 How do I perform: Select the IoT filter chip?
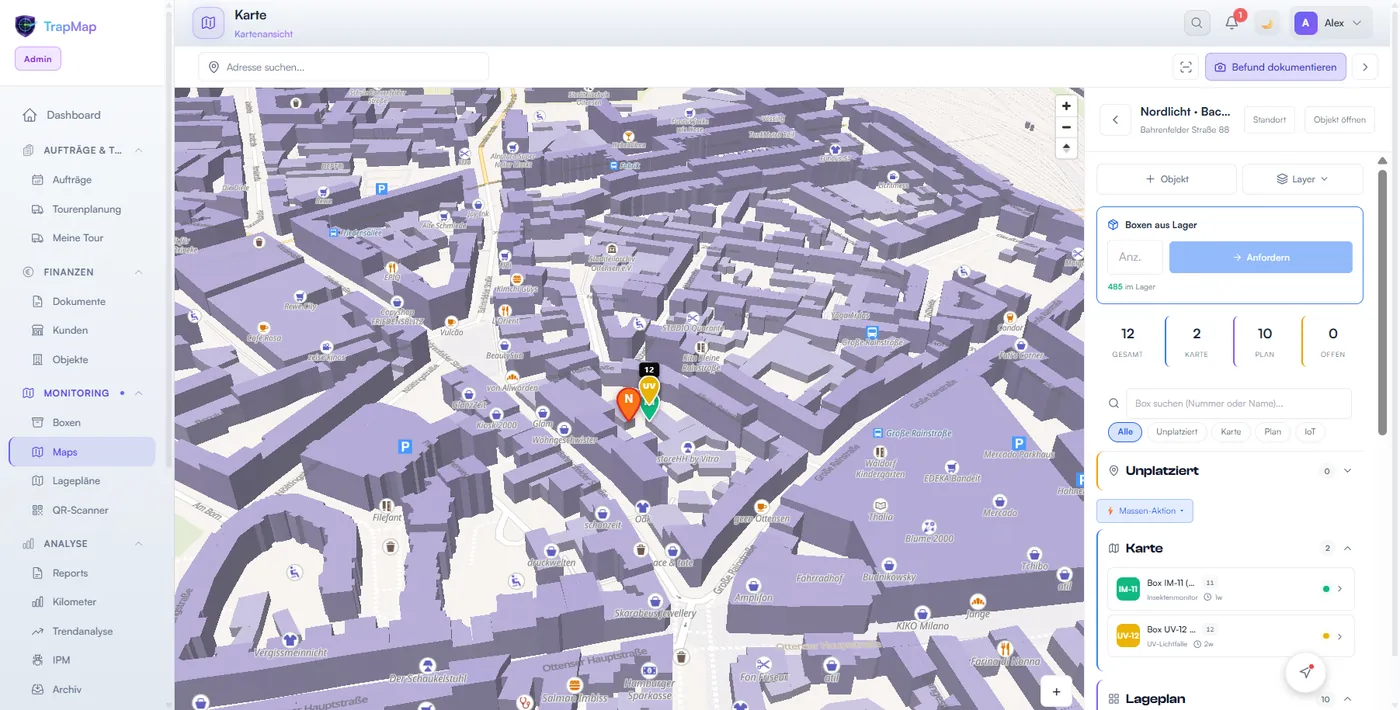tap(1310, 432)
